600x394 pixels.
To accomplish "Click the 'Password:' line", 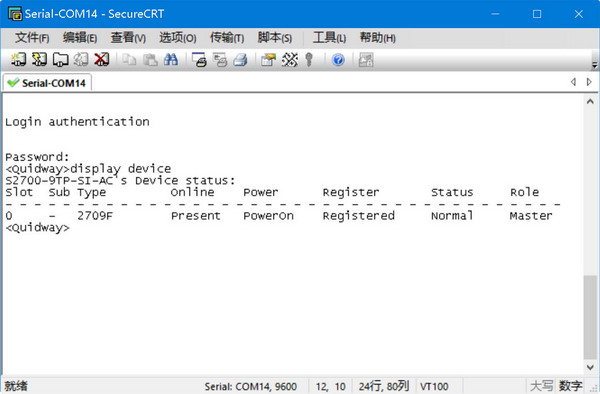I will tap(37, 157).
